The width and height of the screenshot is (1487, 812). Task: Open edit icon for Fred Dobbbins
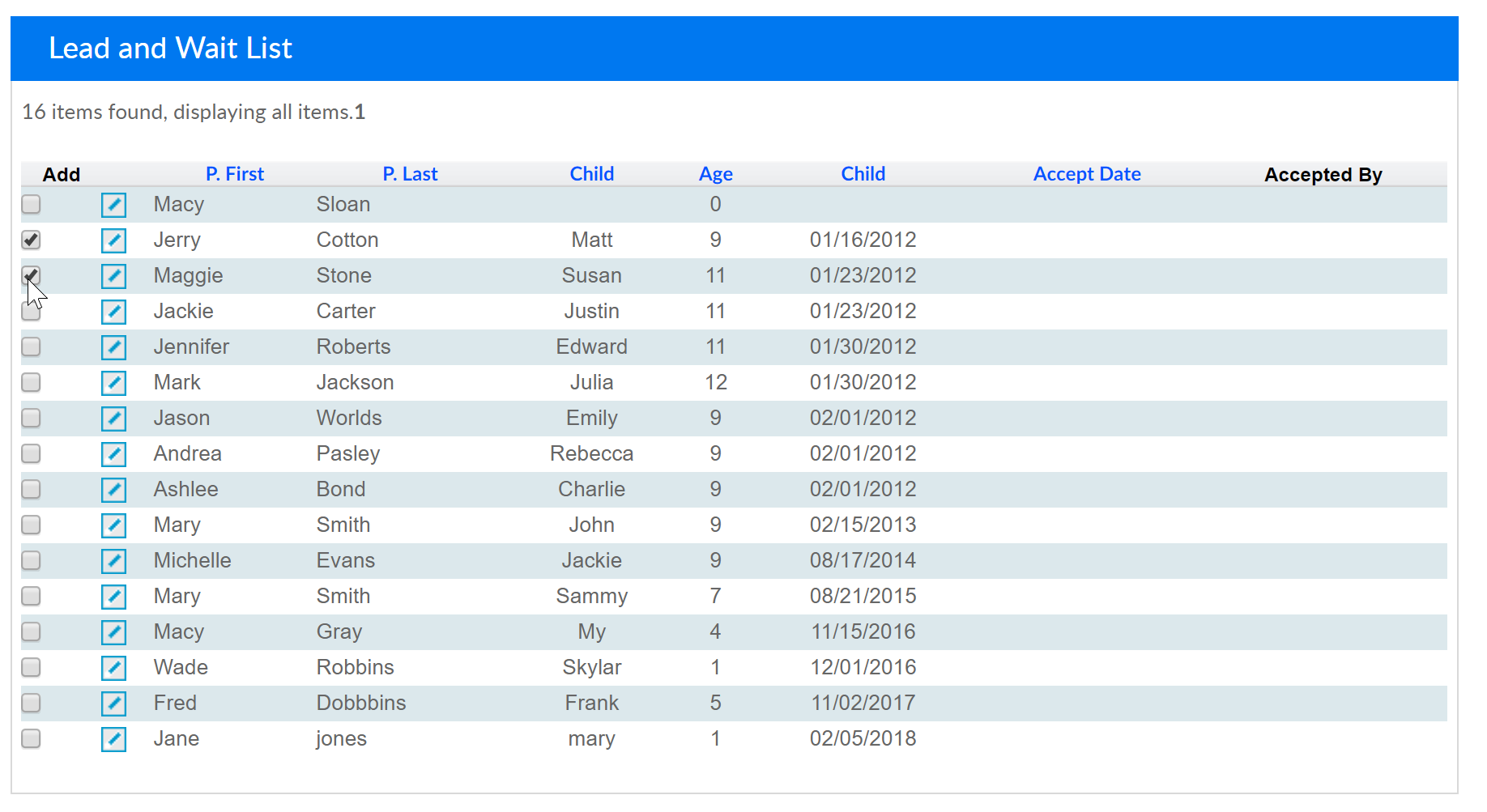(113, 704)
